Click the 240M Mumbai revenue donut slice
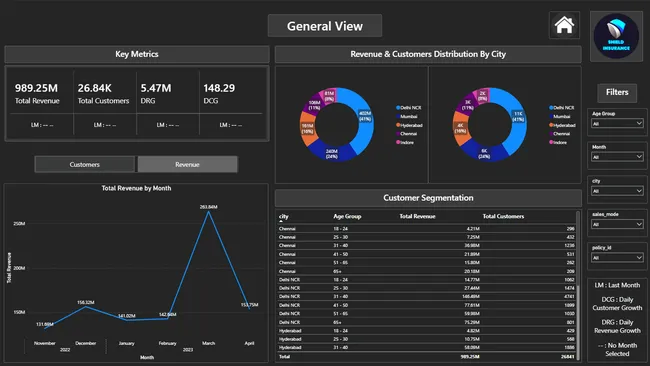Image resolution: width=650 pixels, height=366 pixels. point(332,153)
